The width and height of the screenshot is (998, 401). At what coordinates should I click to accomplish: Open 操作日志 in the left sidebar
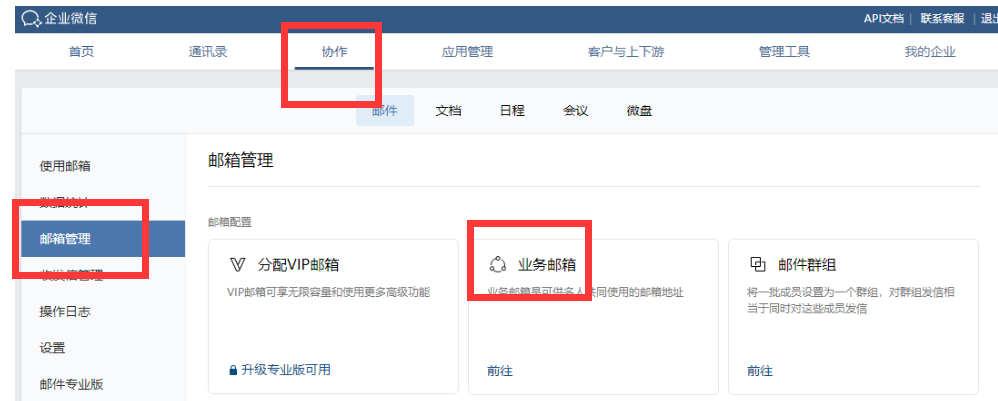[65, 312]
